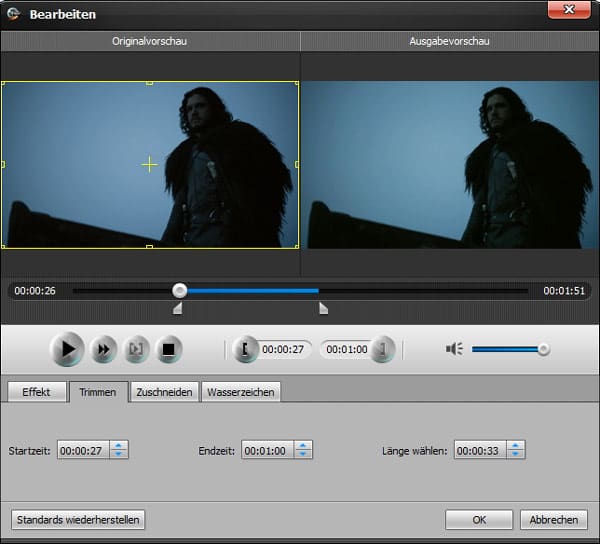The image size is (600, 544).
Task: Start video playback with the Play button
Action: coord(67,349)
